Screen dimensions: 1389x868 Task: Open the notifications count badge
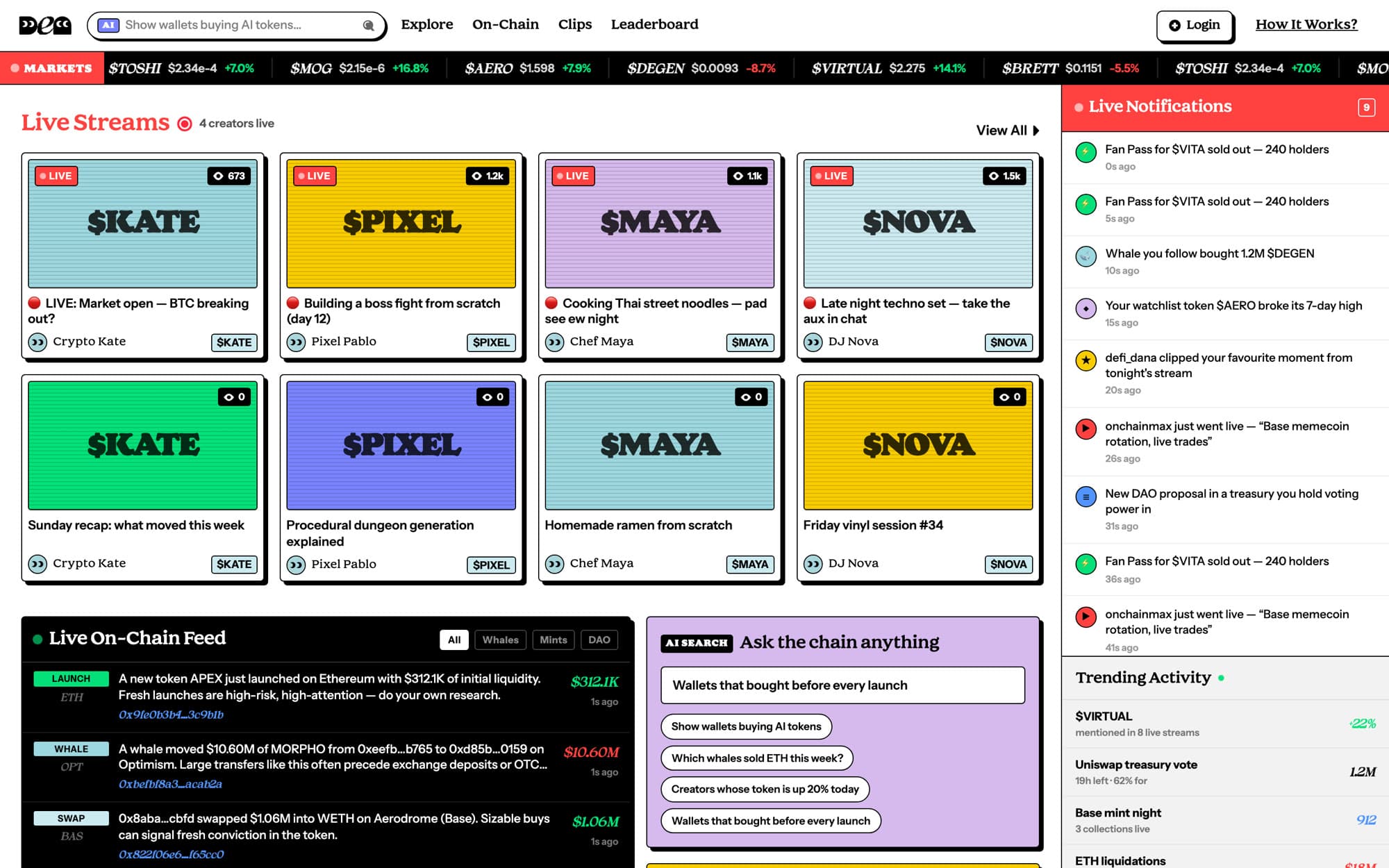pyautogui.click(x=1366, y=107)
